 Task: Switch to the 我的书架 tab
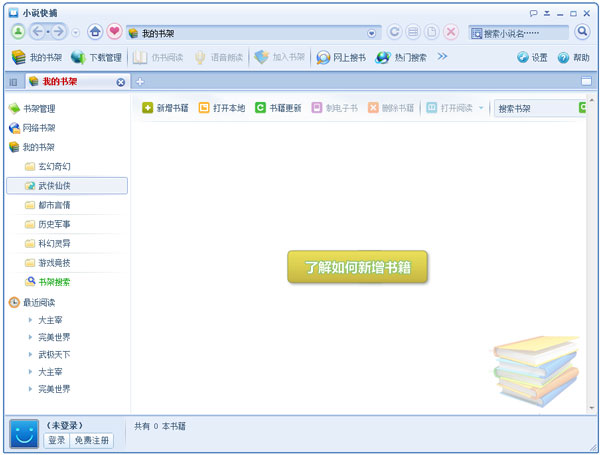60,81
